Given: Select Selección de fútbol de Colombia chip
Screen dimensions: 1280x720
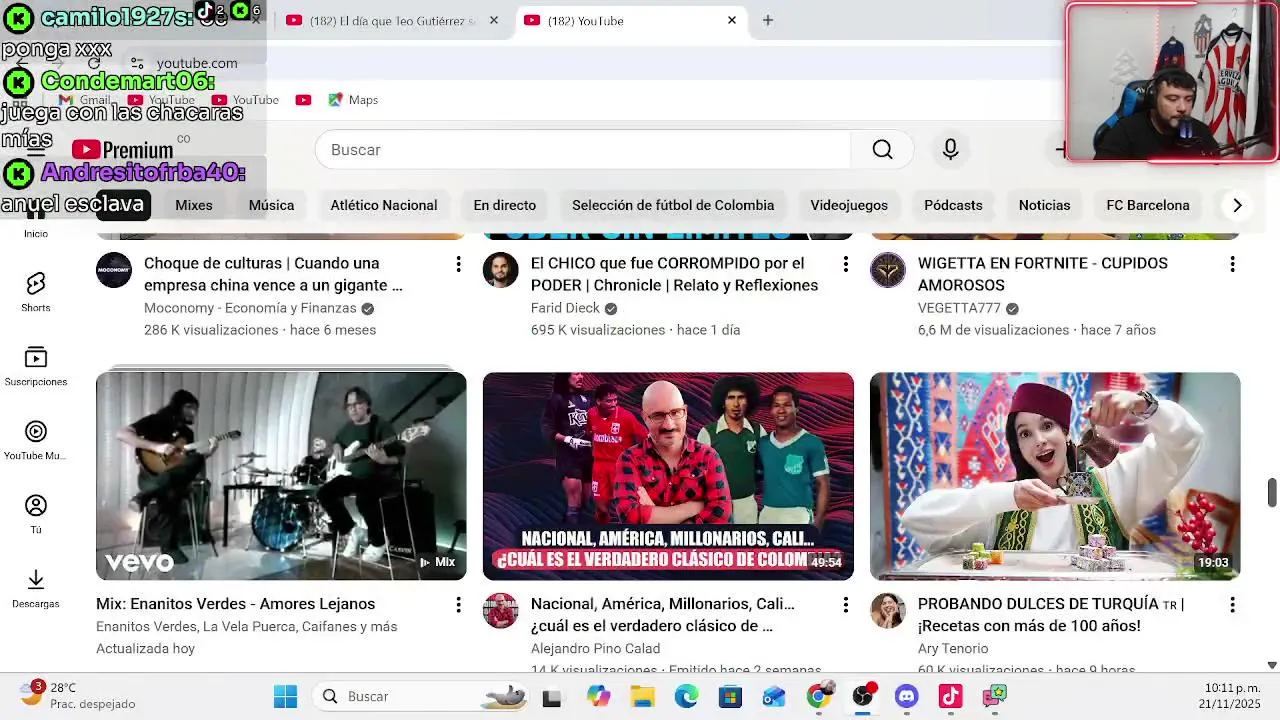Looking at the screenshot, I should pyautogui.click(x=673, y=205).
